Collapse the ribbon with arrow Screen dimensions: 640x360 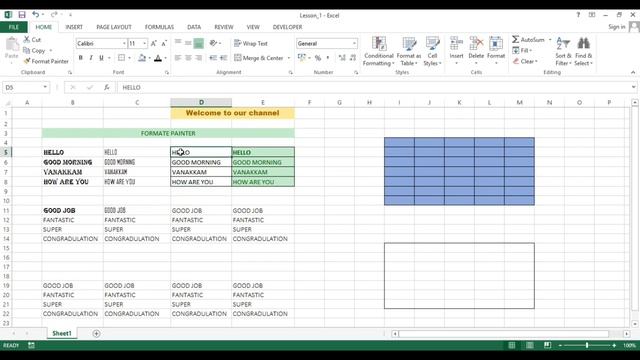click(633, 72)
